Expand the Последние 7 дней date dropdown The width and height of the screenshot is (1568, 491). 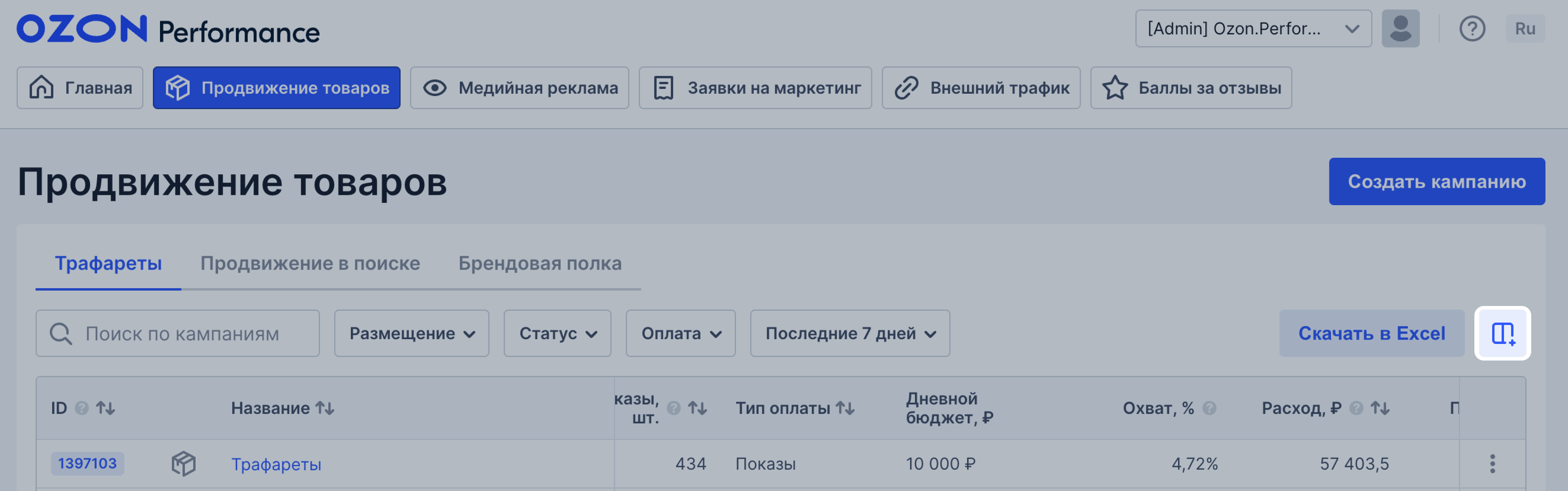[849, 333]
